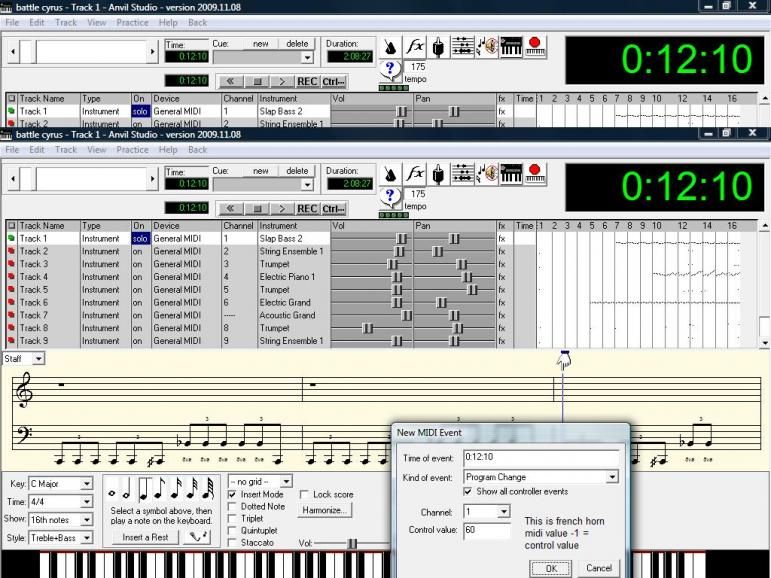Click the red LED icon beside Track 5

click(11, 289)
